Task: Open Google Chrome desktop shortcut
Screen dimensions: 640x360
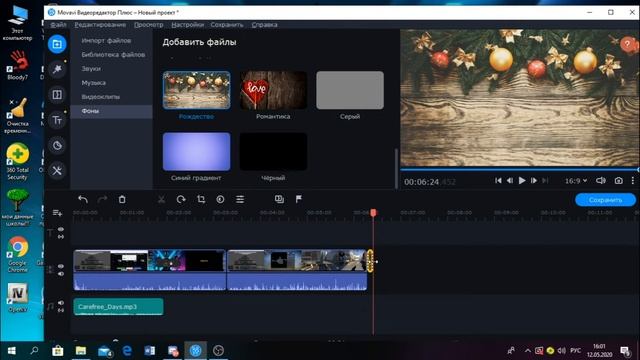Action: pos(18,253)
